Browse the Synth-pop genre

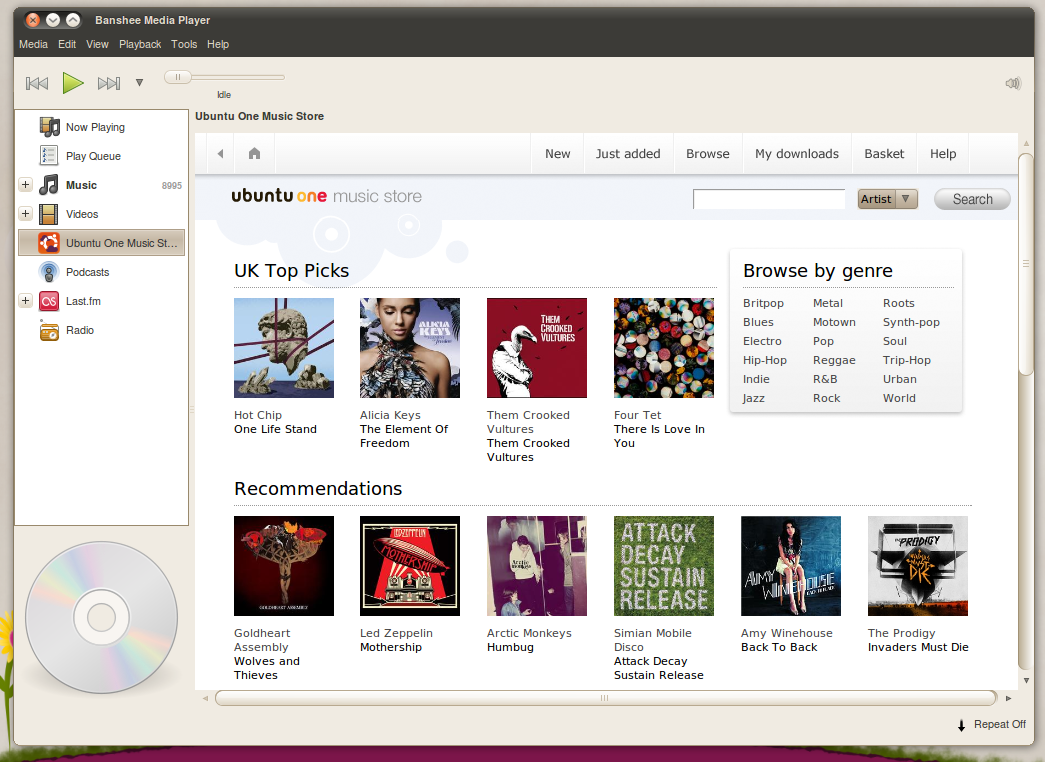[911, 322]
